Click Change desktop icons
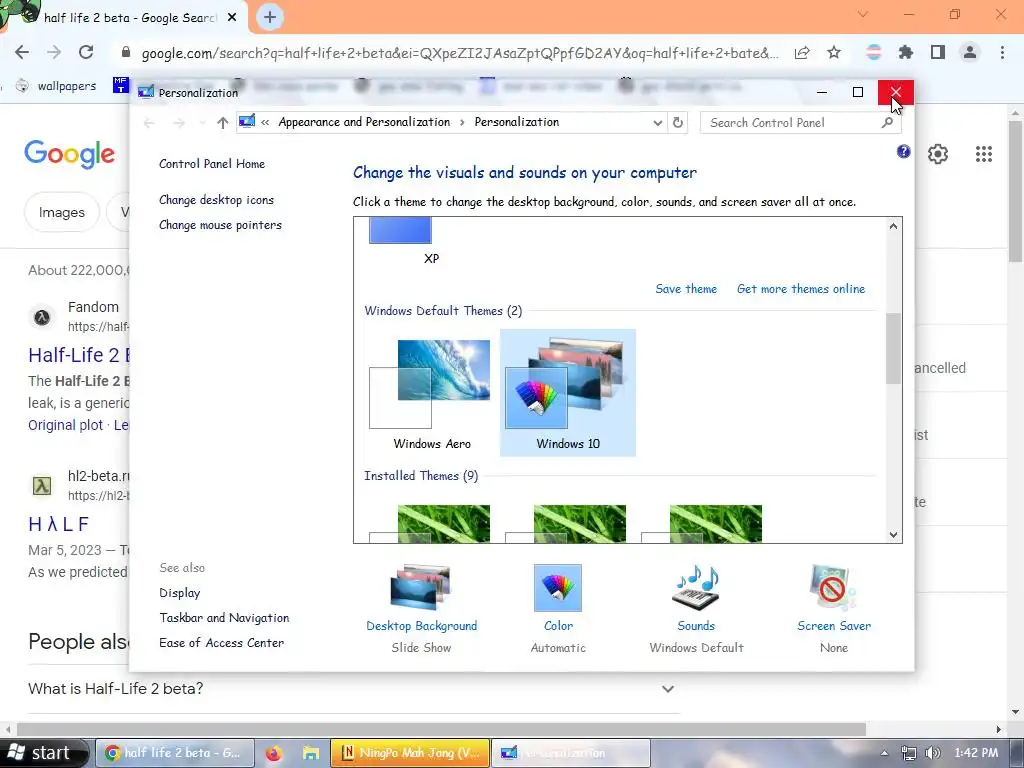 click(x=216, y=200)
